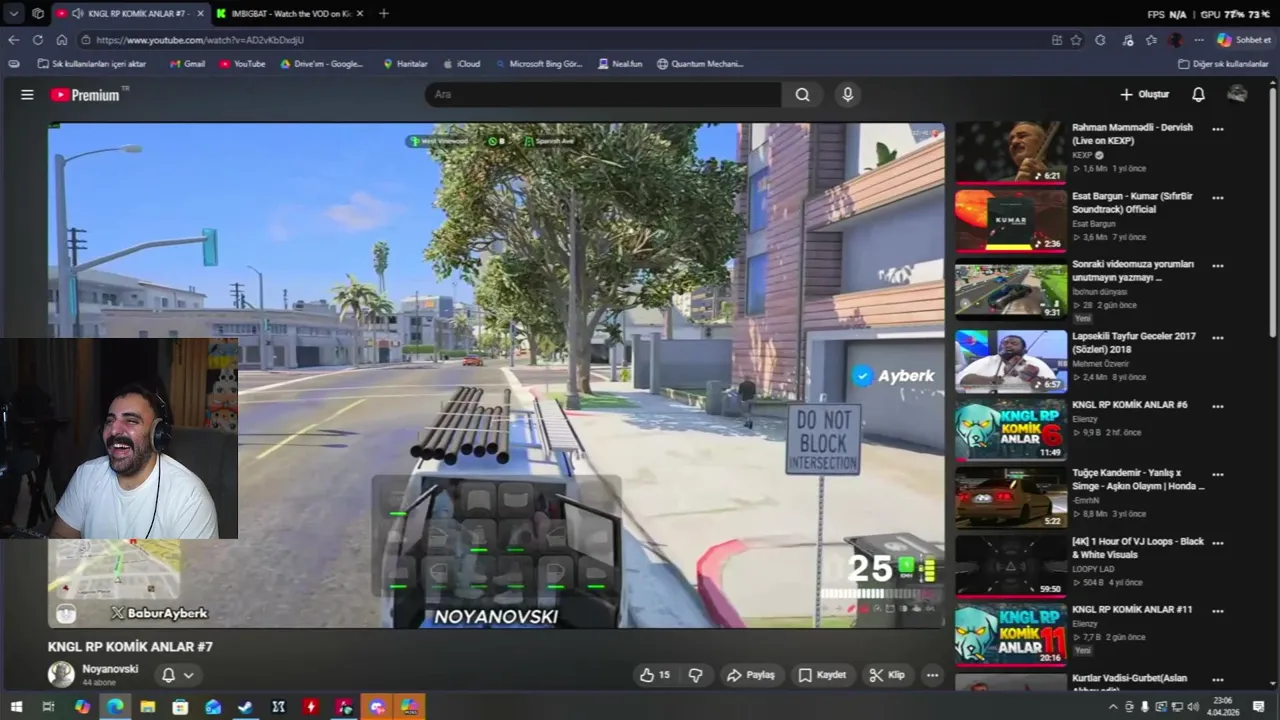Viewport: 1280px width, 720px height.
Task: Click the Paylaş share button
Action: coord(751,675)
